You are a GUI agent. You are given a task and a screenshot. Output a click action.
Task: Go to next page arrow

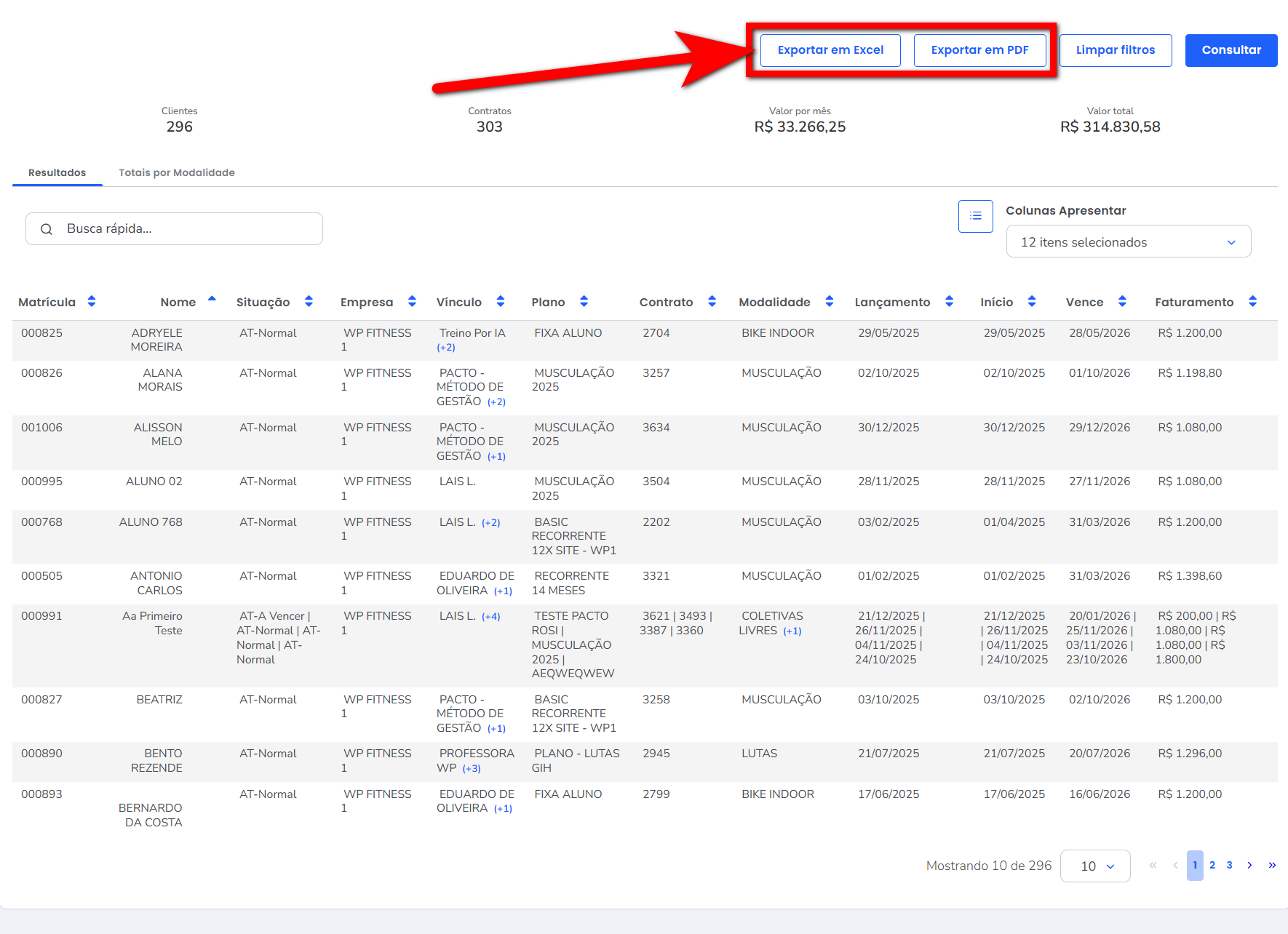coord(1249,866)
